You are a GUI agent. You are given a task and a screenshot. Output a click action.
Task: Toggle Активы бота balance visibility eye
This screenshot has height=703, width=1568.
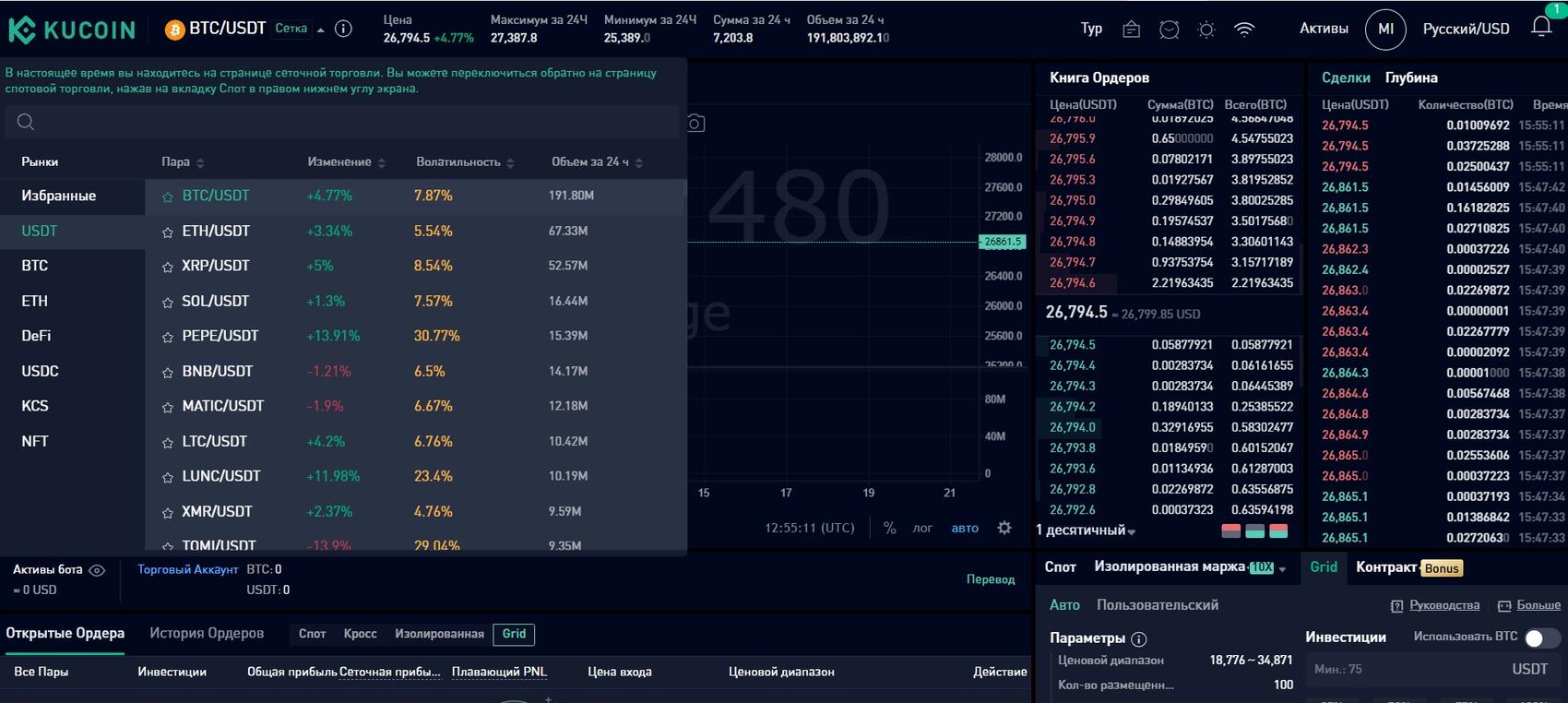(97, 570)
